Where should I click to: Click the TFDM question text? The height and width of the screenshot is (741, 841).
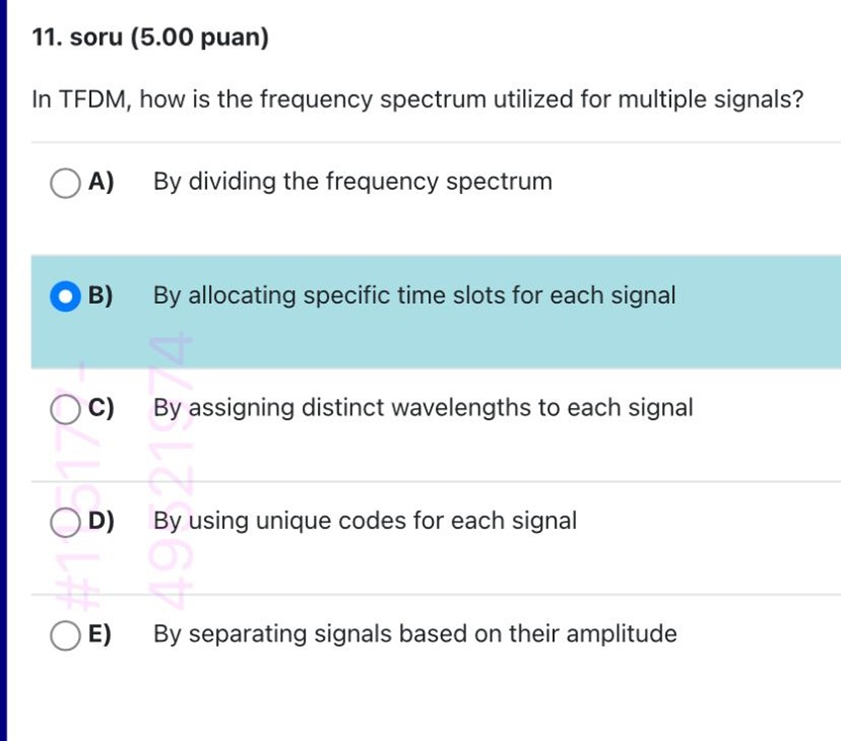pyautogui.click(x=417, y=99)
